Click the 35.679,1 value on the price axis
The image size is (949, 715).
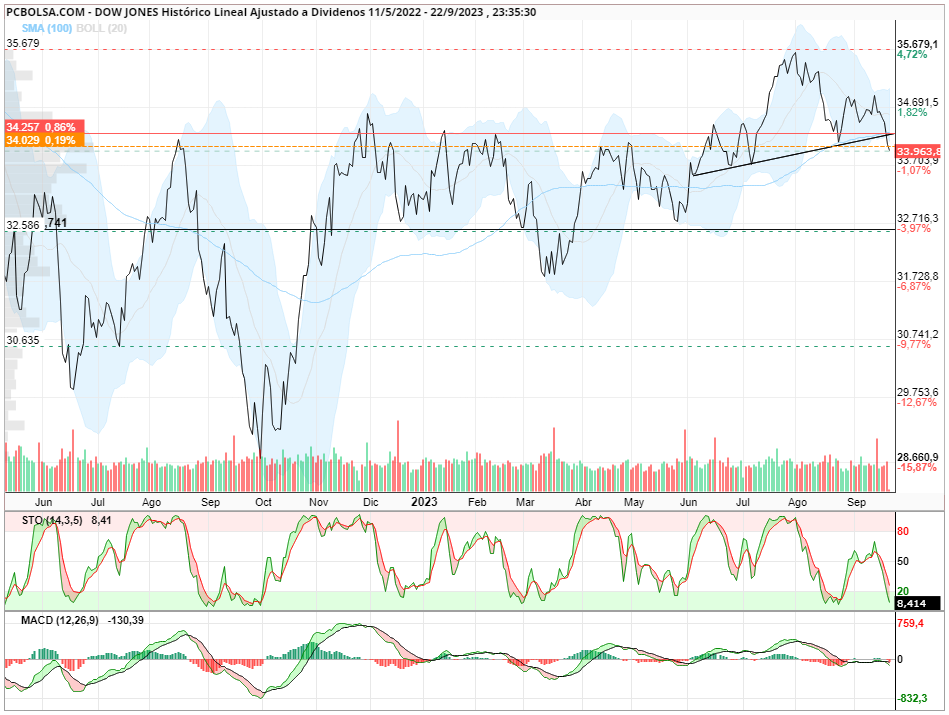coord(918,44)
